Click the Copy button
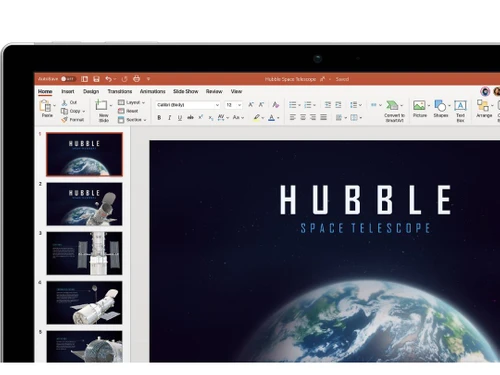Image resolution: width=500 pixels, height=375 pixels. (71, 111)
